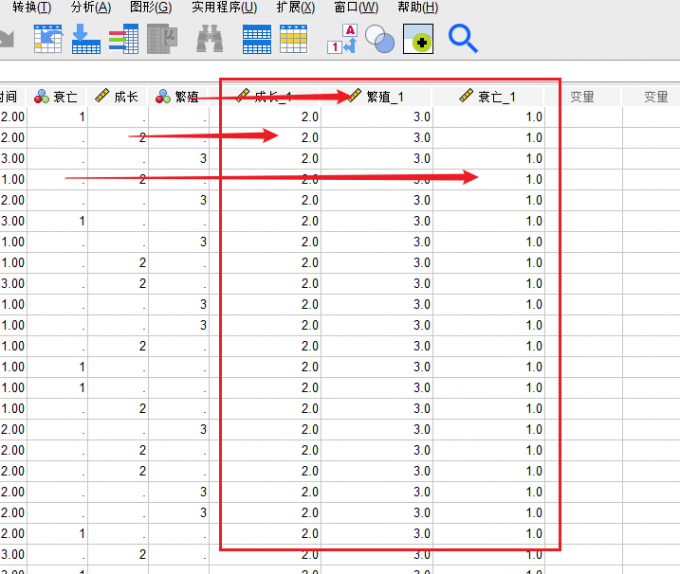
Task: Open the 转换(T) menu
Action: (x=32, y=7)
